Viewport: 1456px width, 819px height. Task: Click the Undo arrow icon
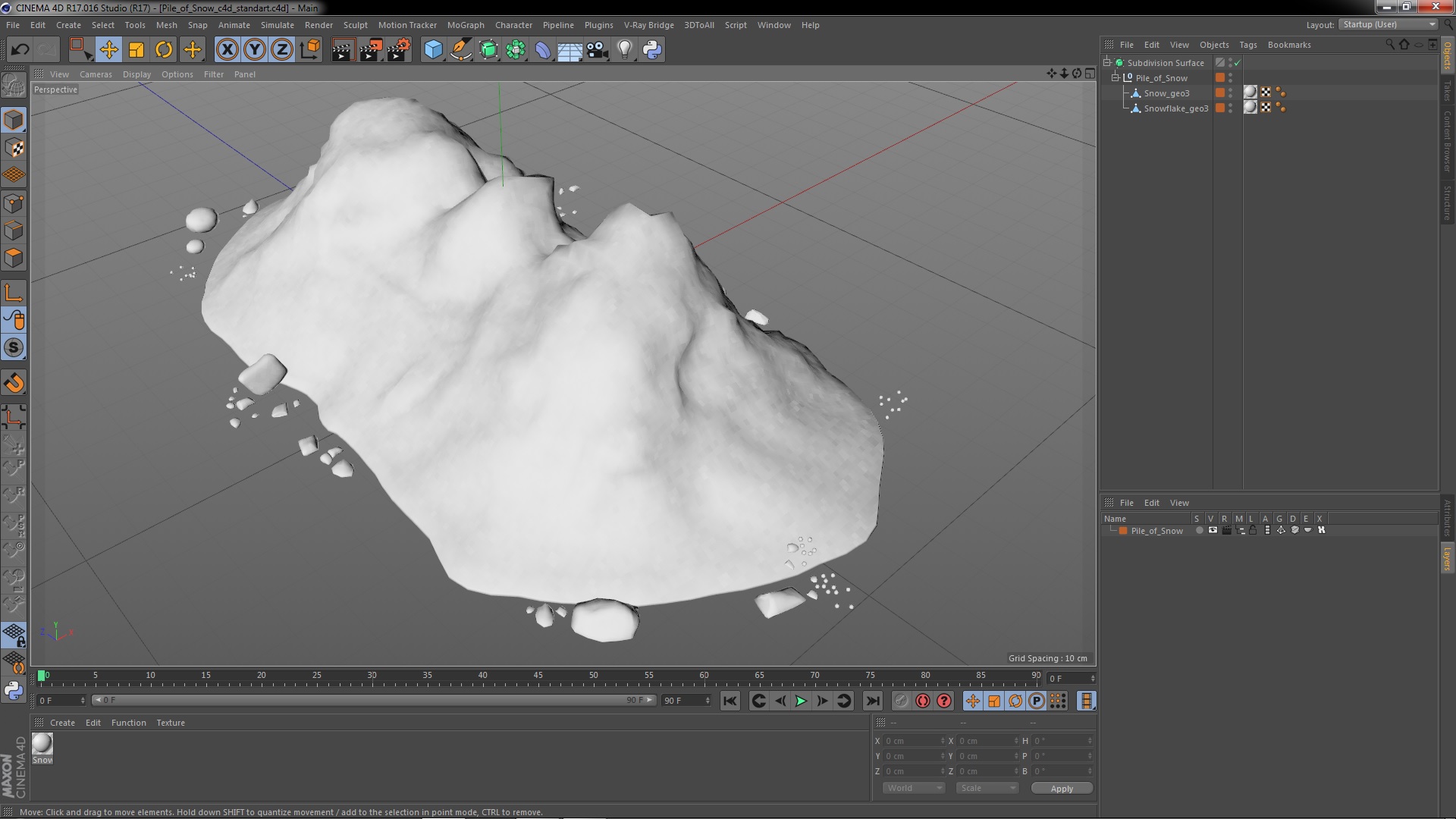click(20, 50)
